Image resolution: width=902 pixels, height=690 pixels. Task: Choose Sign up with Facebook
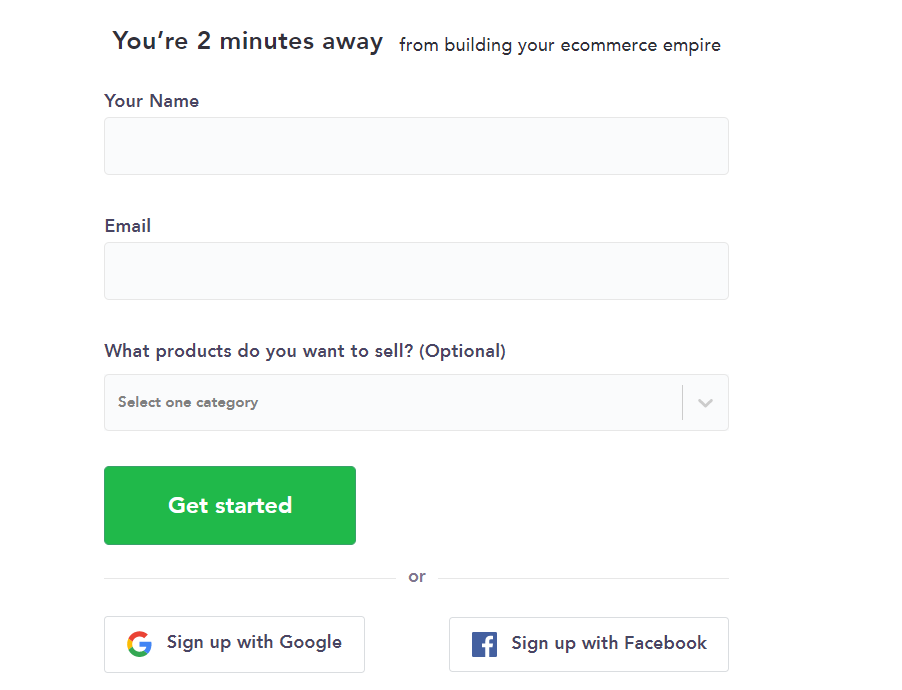pos(588,644)
